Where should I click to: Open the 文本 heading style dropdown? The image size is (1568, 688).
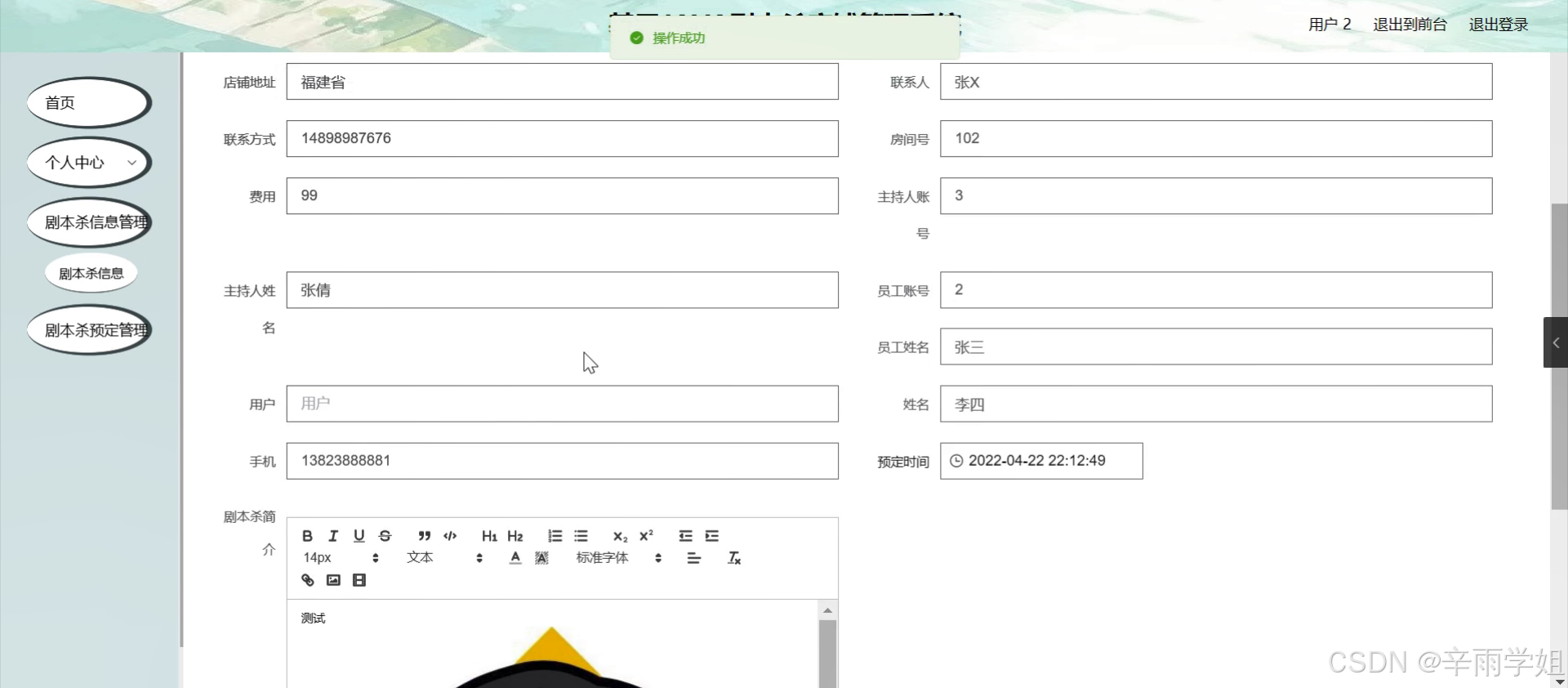click(x=445, y=558)
